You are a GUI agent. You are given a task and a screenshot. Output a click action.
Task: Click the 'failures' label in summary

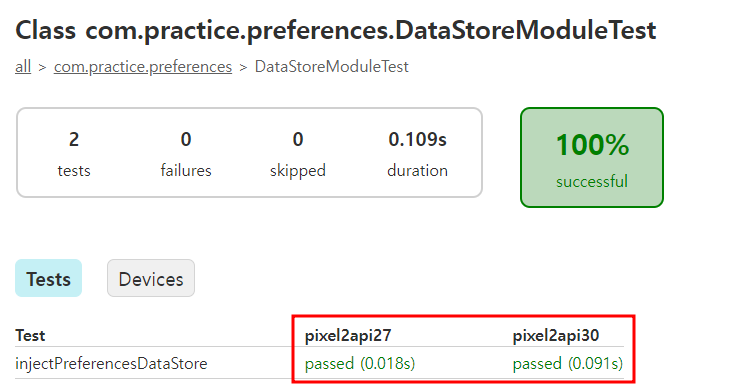click(186, 171)
